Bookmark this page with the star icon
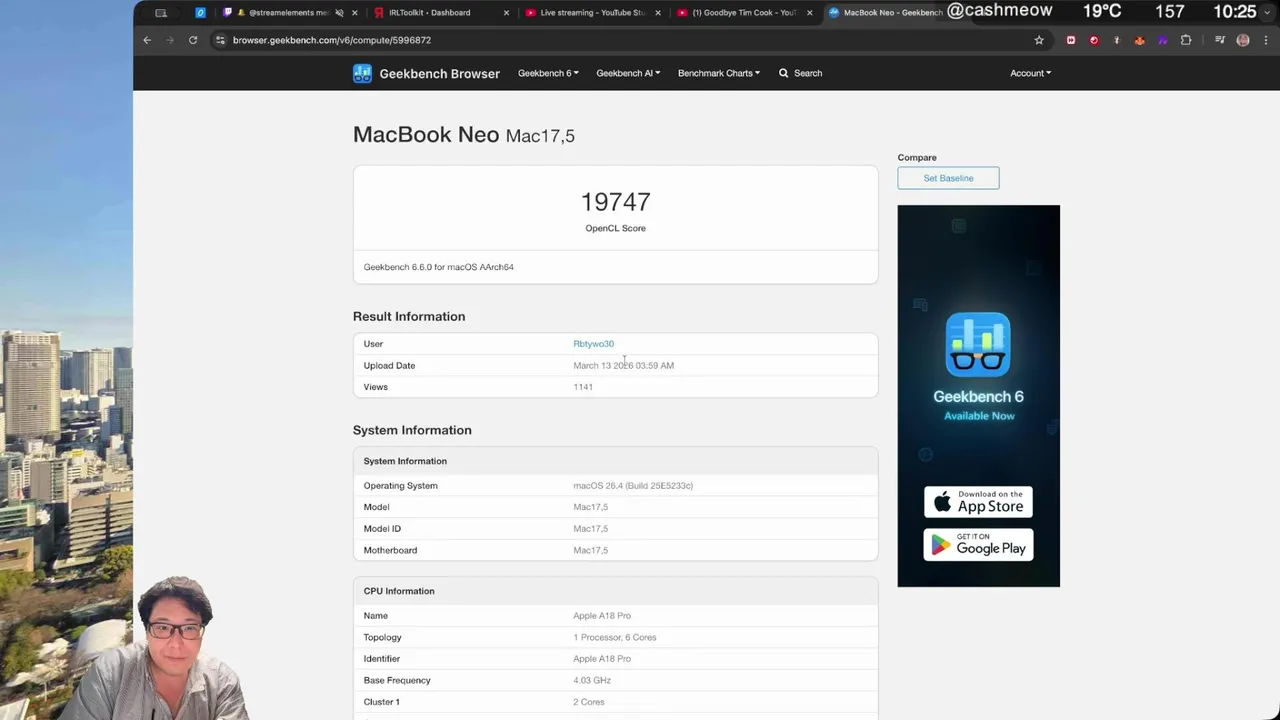Screen dimensions: 1280x720 pyautogui.click(x=1039, y=40)
